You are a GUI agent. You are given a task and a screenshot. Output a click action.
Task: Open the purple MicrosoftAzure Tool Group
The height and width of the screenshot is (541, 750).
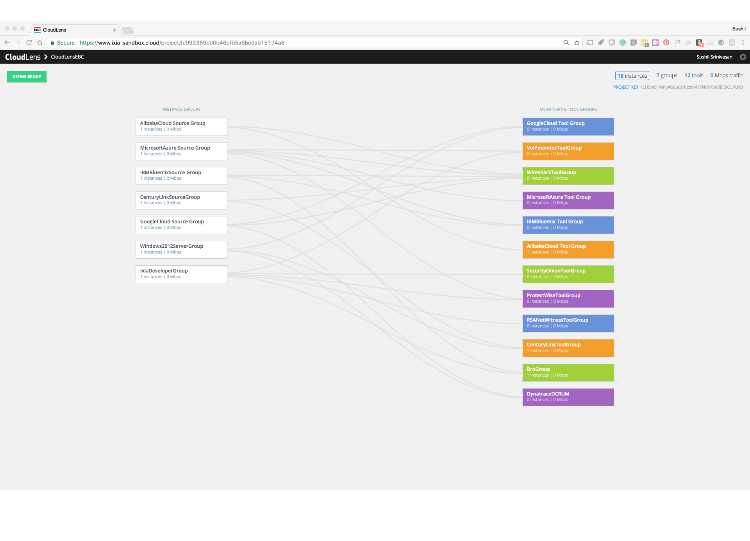pos(568,200)
